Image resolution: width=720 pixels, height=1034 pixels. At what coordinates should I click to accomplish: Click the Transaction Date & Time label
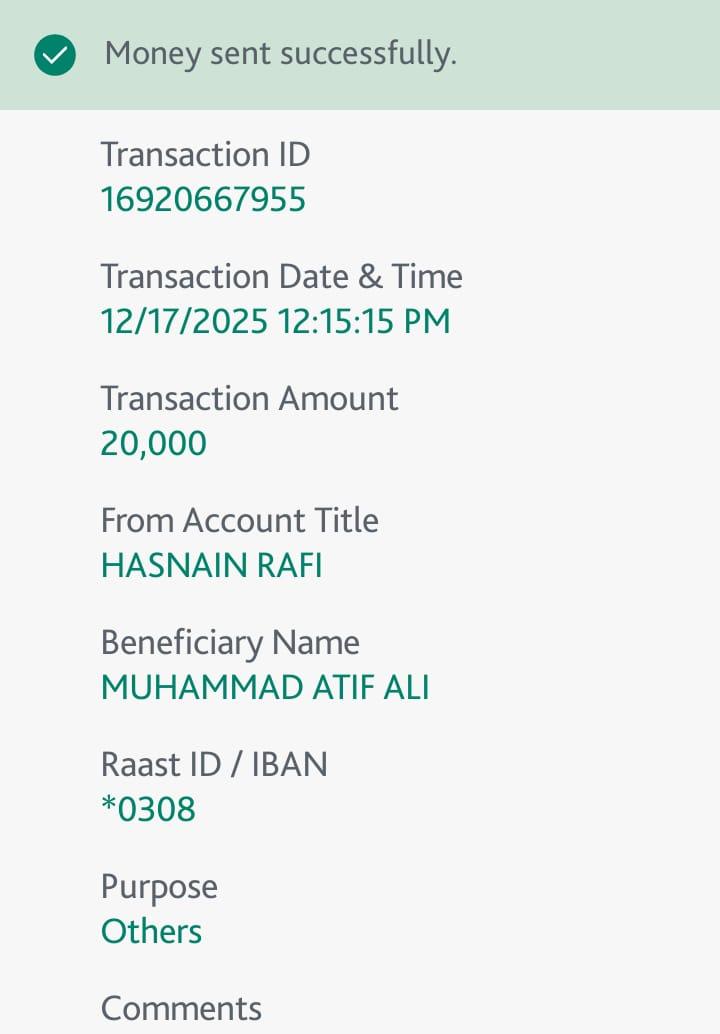(x=281, y=276)
